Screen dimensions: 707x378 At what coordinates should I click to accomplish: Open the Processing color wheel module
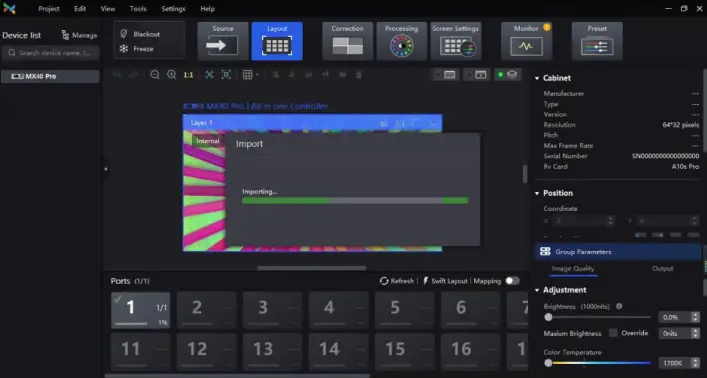pos(402,41)
